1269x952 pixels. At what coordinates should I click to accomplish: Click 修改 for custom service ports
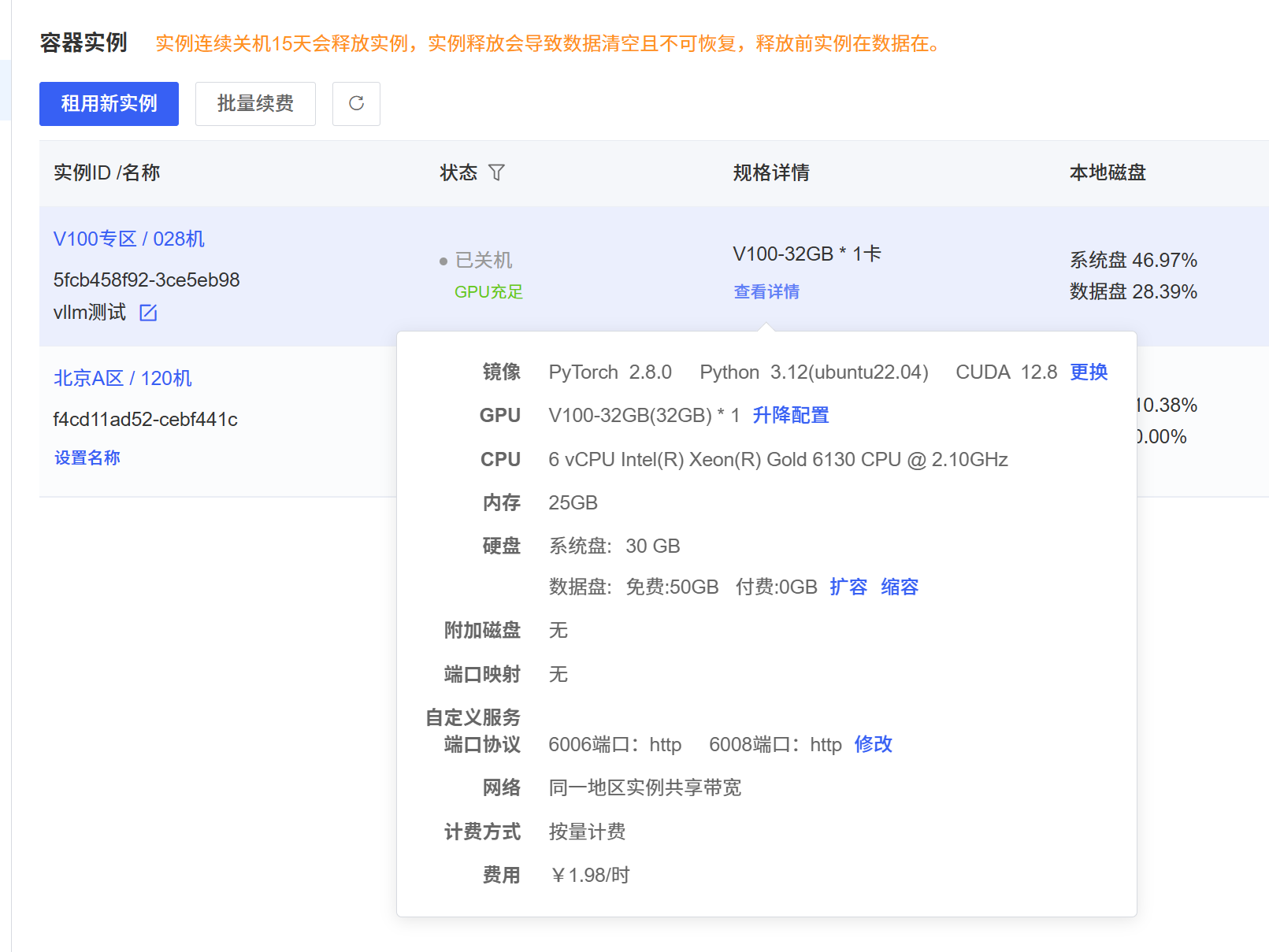(873, 744)
